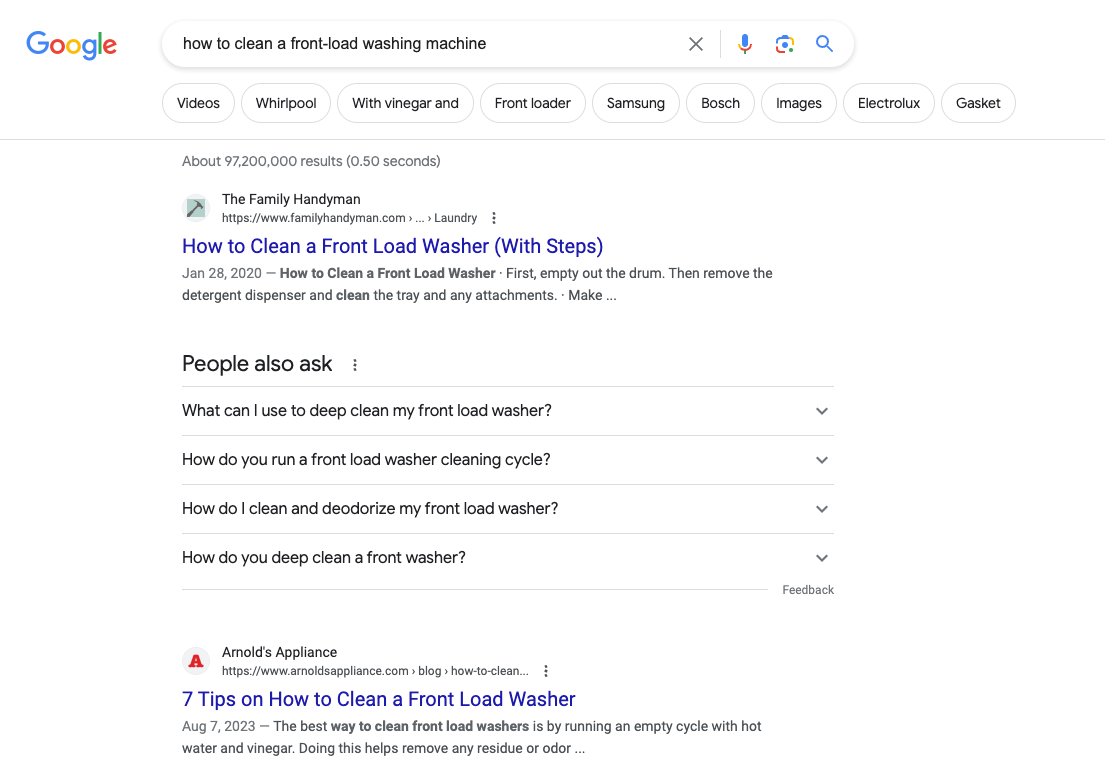The height and width of the screenshot is (776, 1105).
Task: Select the Videos filter chip
Action: tap(198, 103)
